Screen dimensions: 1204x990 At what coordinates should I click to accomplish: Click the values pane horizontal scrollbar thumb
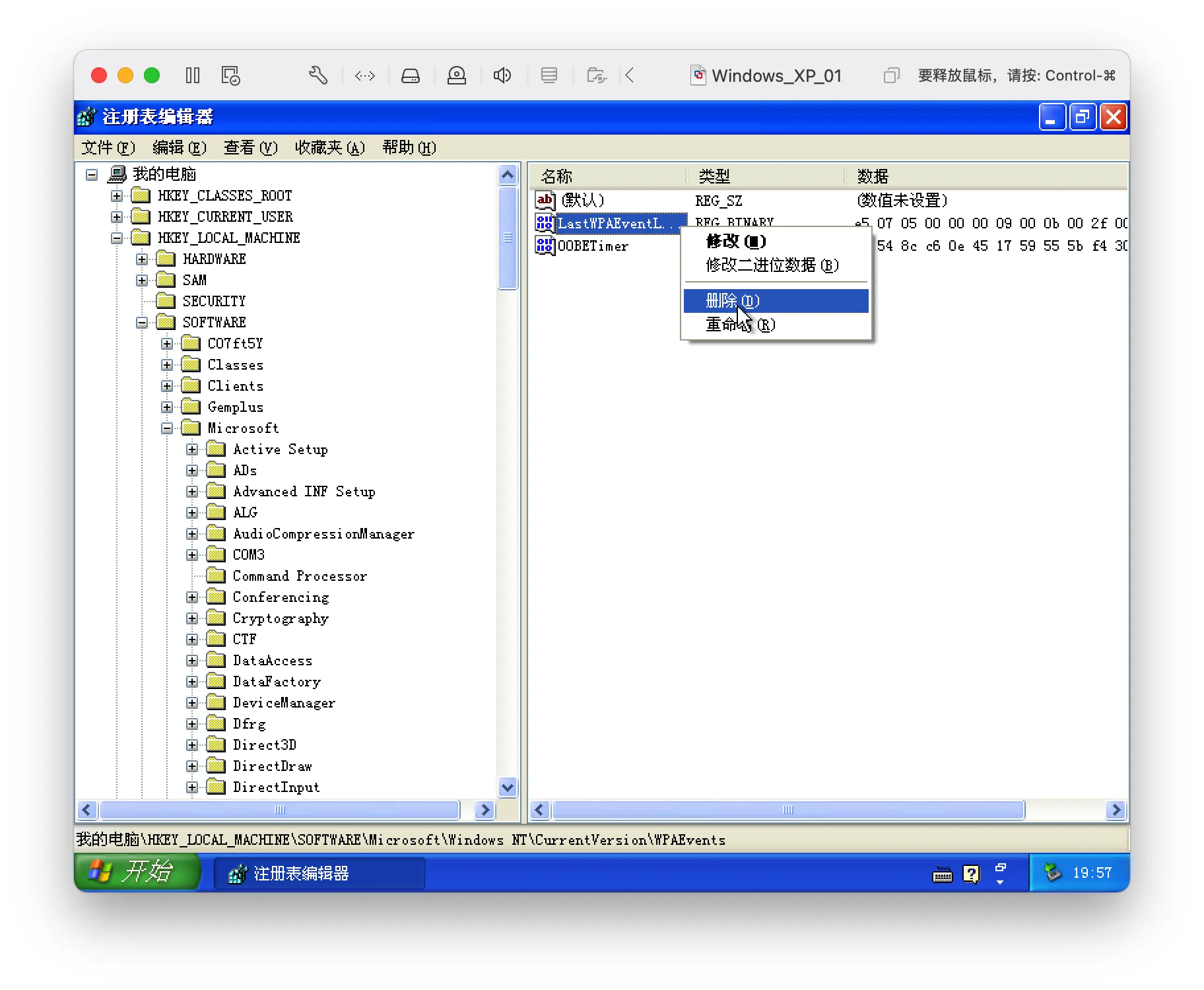(788, 810)
